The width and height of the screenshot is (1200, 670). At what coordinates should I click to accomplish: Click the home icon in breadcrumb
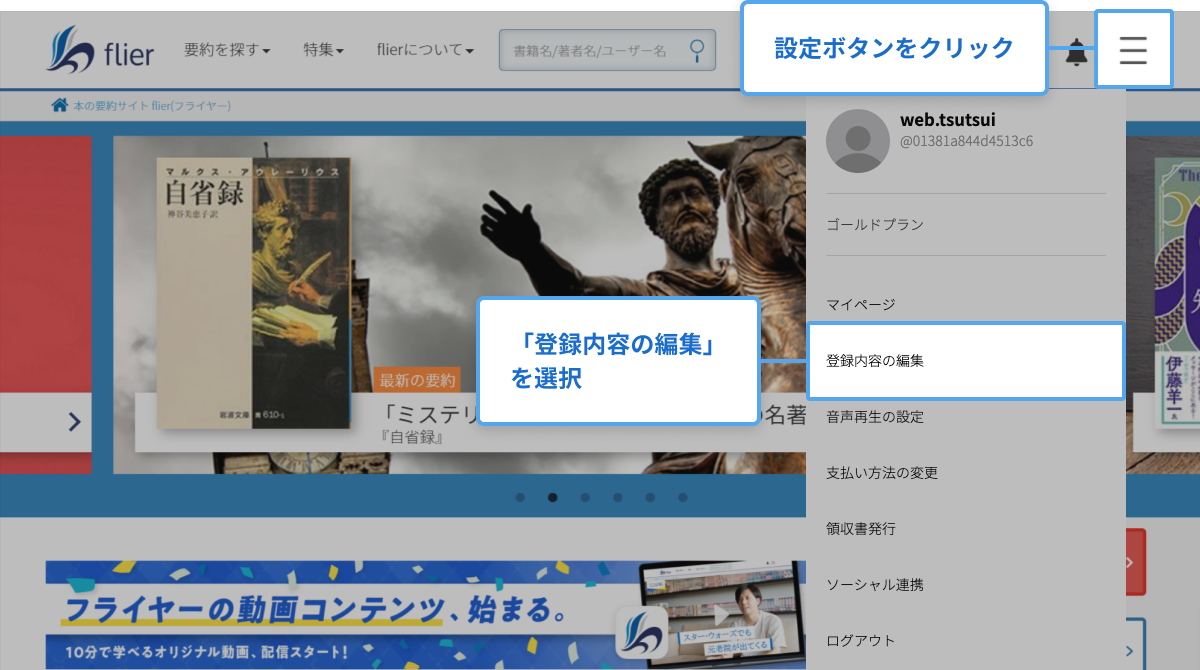60,105
